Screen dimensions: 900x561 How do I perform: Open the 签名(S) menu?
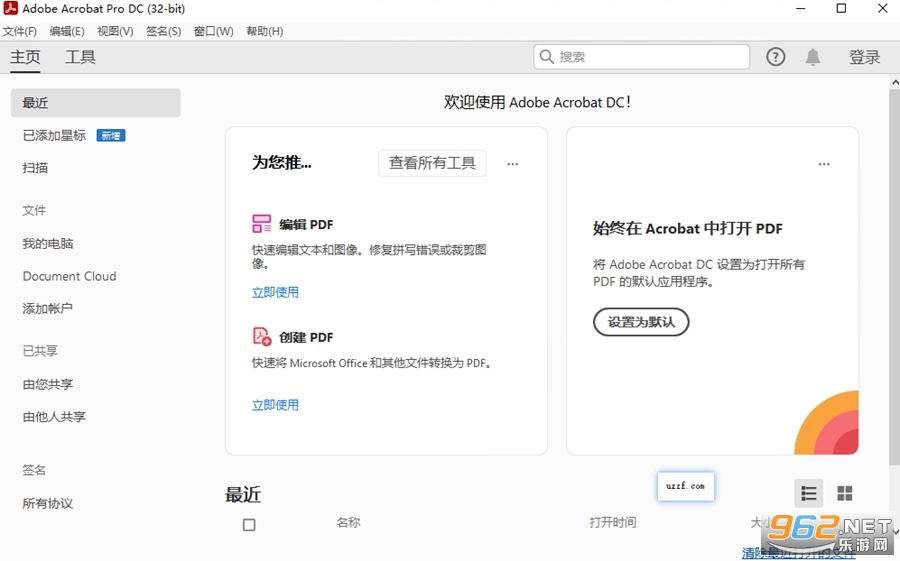163,31
